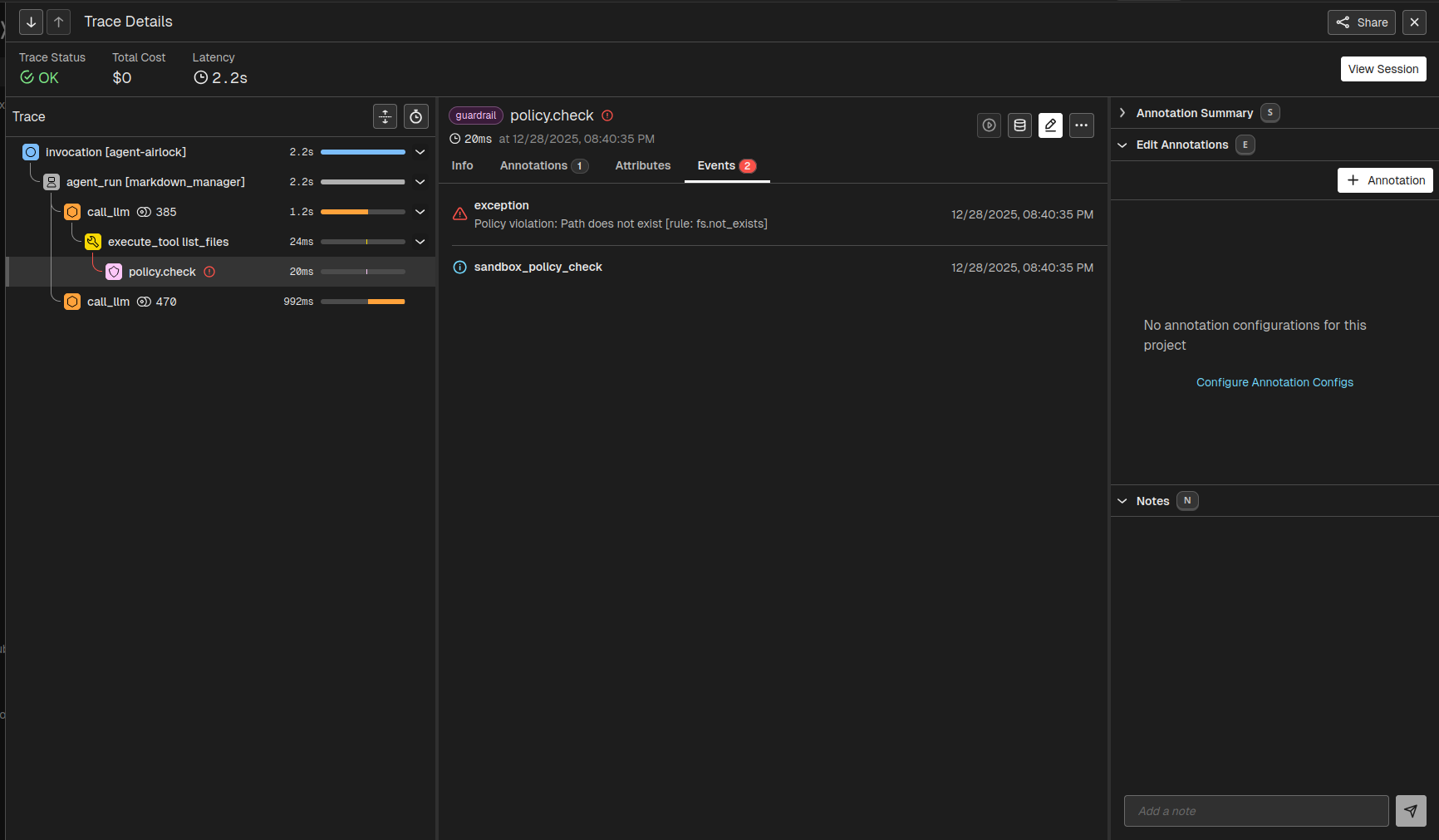Image resolution: width=1439 pixels, height=840 pixels.
Task: Toggle the timing stopwatch icon in Trace panel
Action: click(x=416, y=117)
